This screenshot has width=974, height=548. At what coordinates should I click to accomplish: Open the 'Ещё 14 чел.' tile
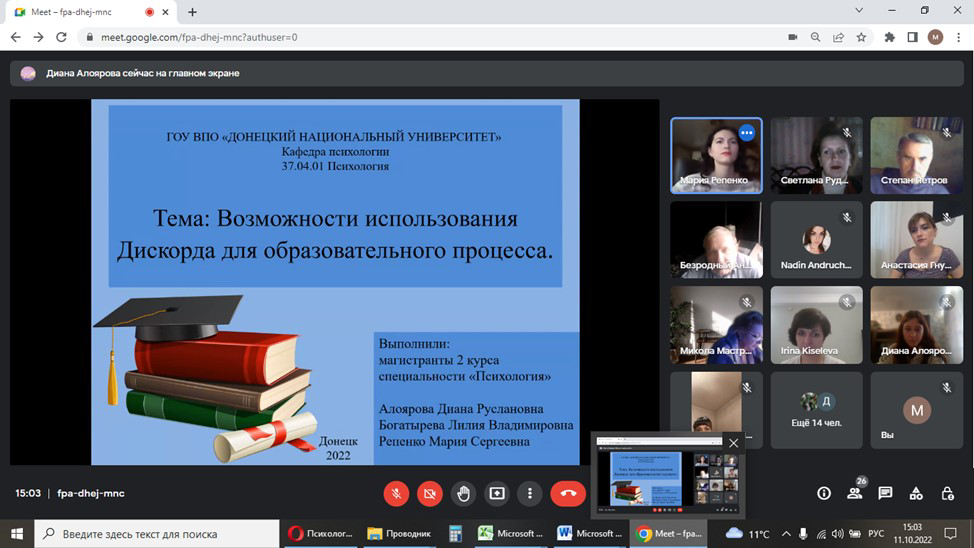point(816,410)
